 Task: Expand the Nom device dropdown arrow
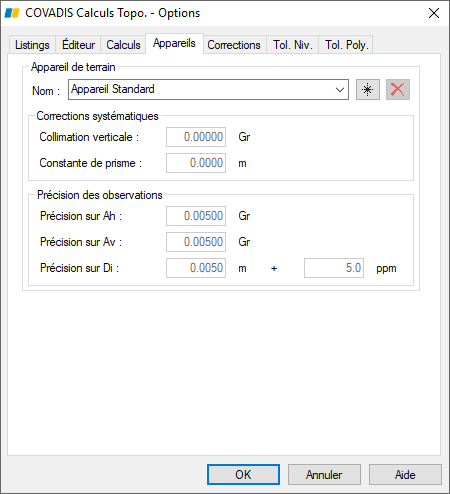point(340,89)
